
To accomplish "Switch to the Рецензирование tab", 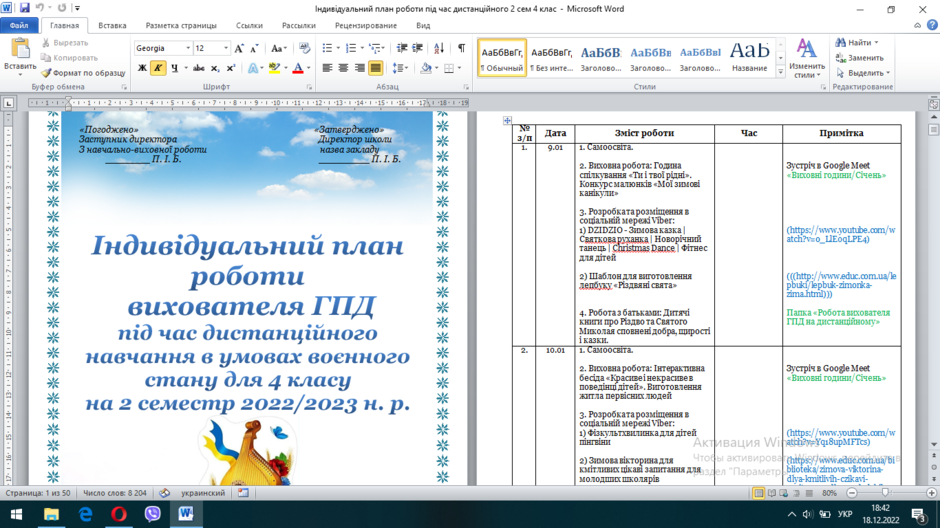I will tap(366, 25).
